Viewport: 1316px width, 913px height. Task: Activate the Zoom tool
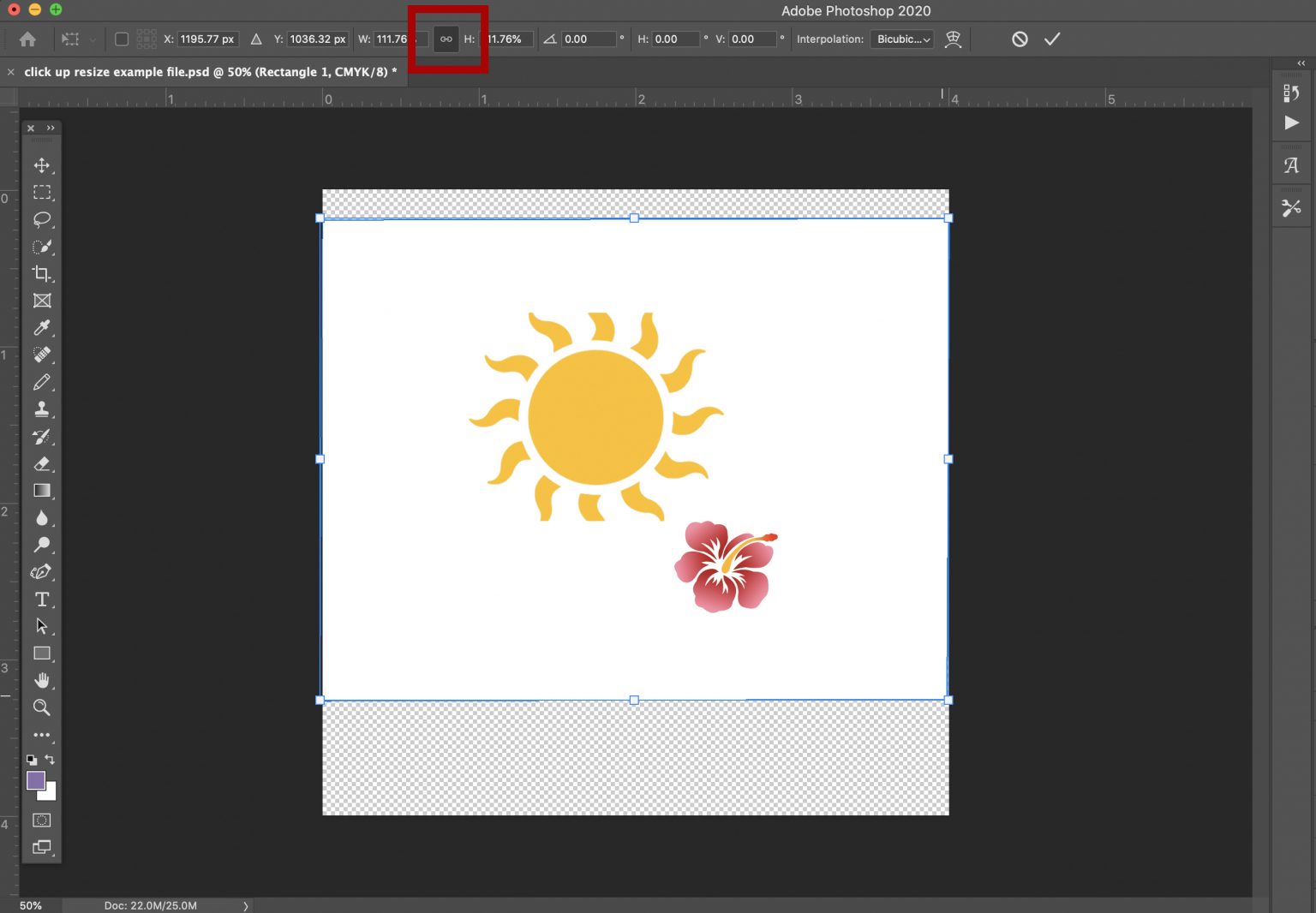click(42, 707)
